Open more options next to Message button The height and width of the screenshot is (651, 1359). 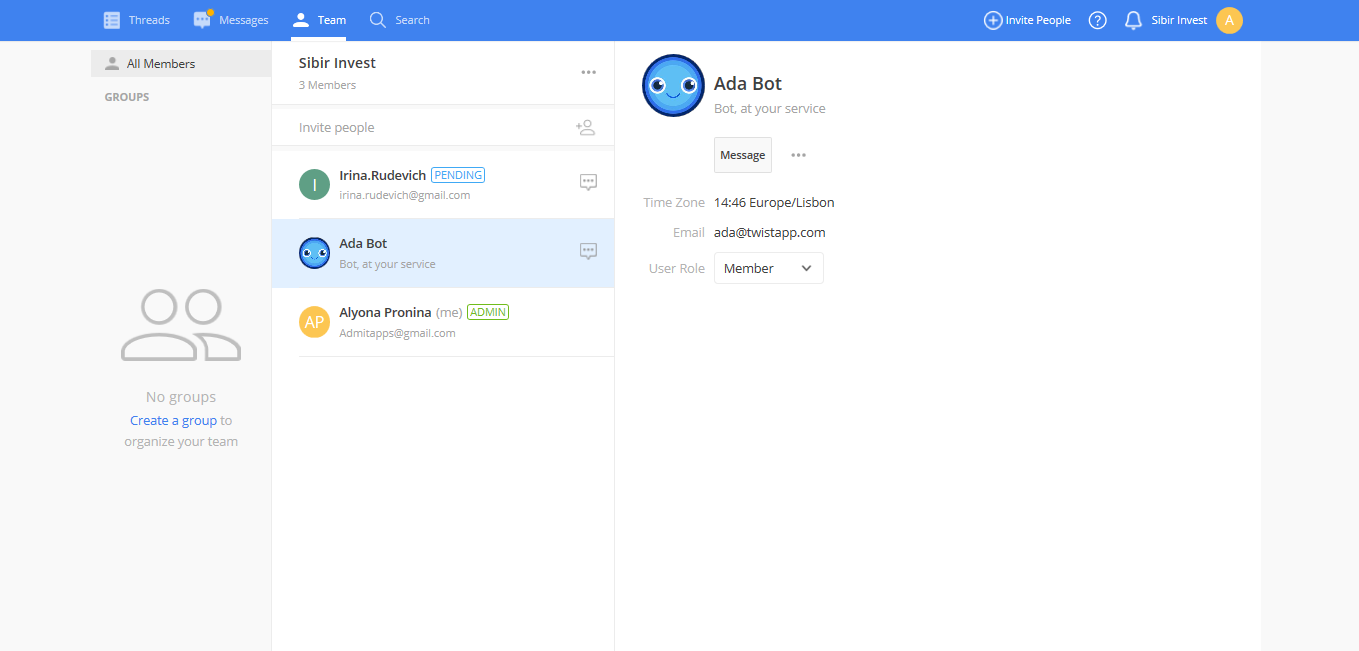[798, 155]
